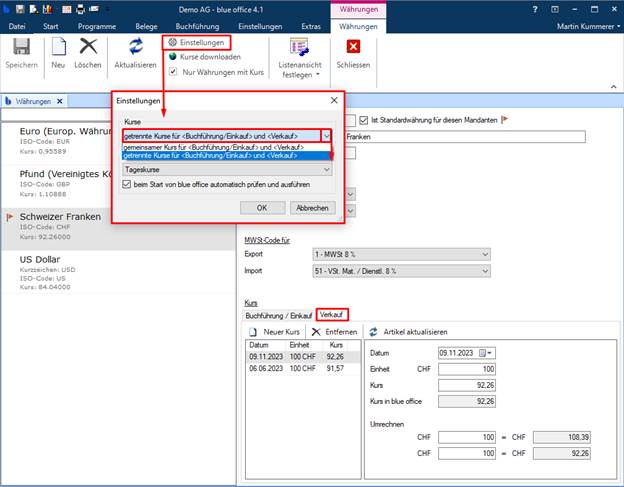Click the small save icon in the title bar
Viewport: 624px width, 487px height.
pos(20,9)
